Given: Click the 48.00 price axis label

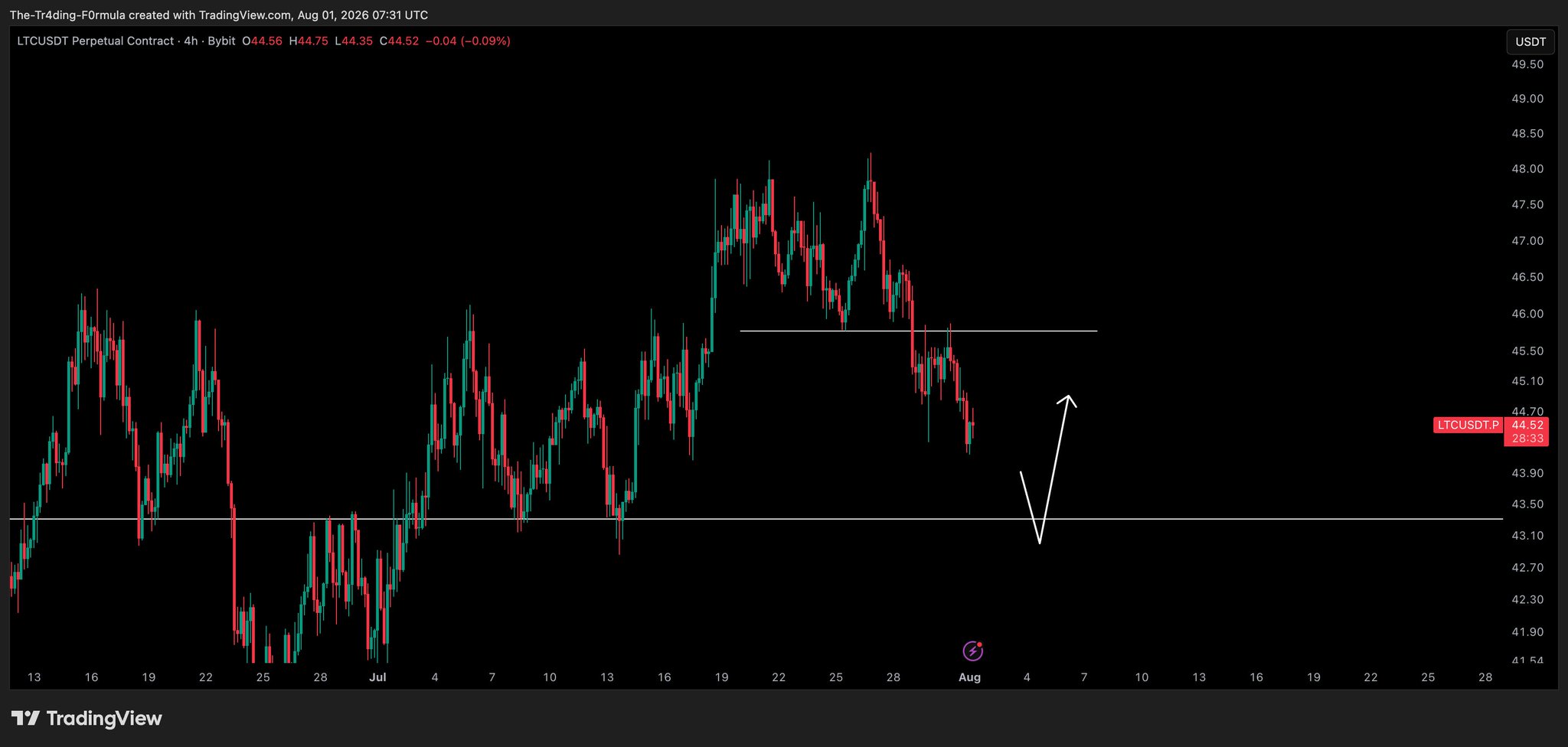Looking at the screenshot, I should tap(1527, 168).
